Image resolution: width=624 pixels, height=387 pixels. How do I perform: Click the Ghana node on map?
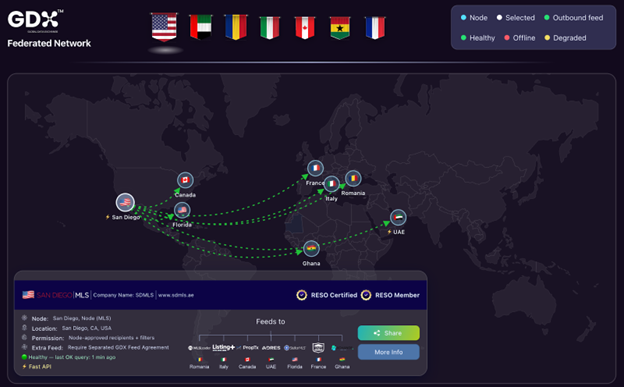point(311,249)
